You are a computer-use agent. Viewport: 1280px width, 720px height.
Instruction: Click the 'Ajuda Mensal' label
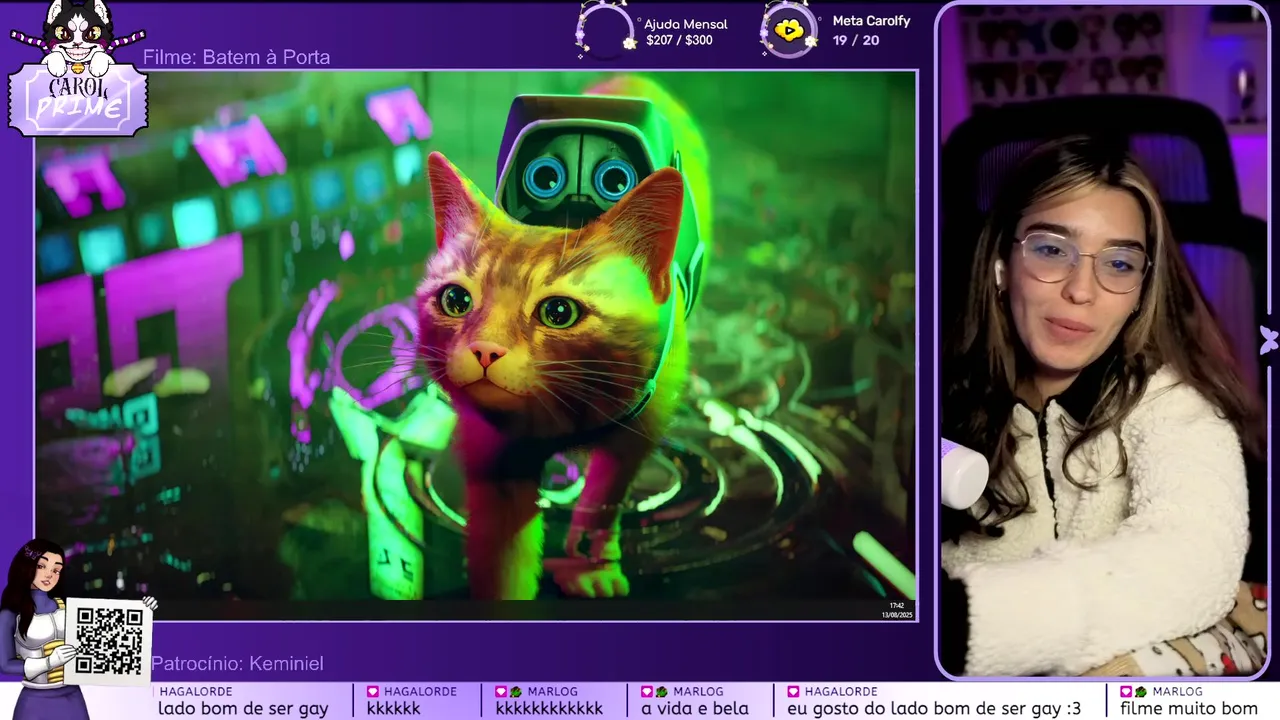click(x=686, y=24)
